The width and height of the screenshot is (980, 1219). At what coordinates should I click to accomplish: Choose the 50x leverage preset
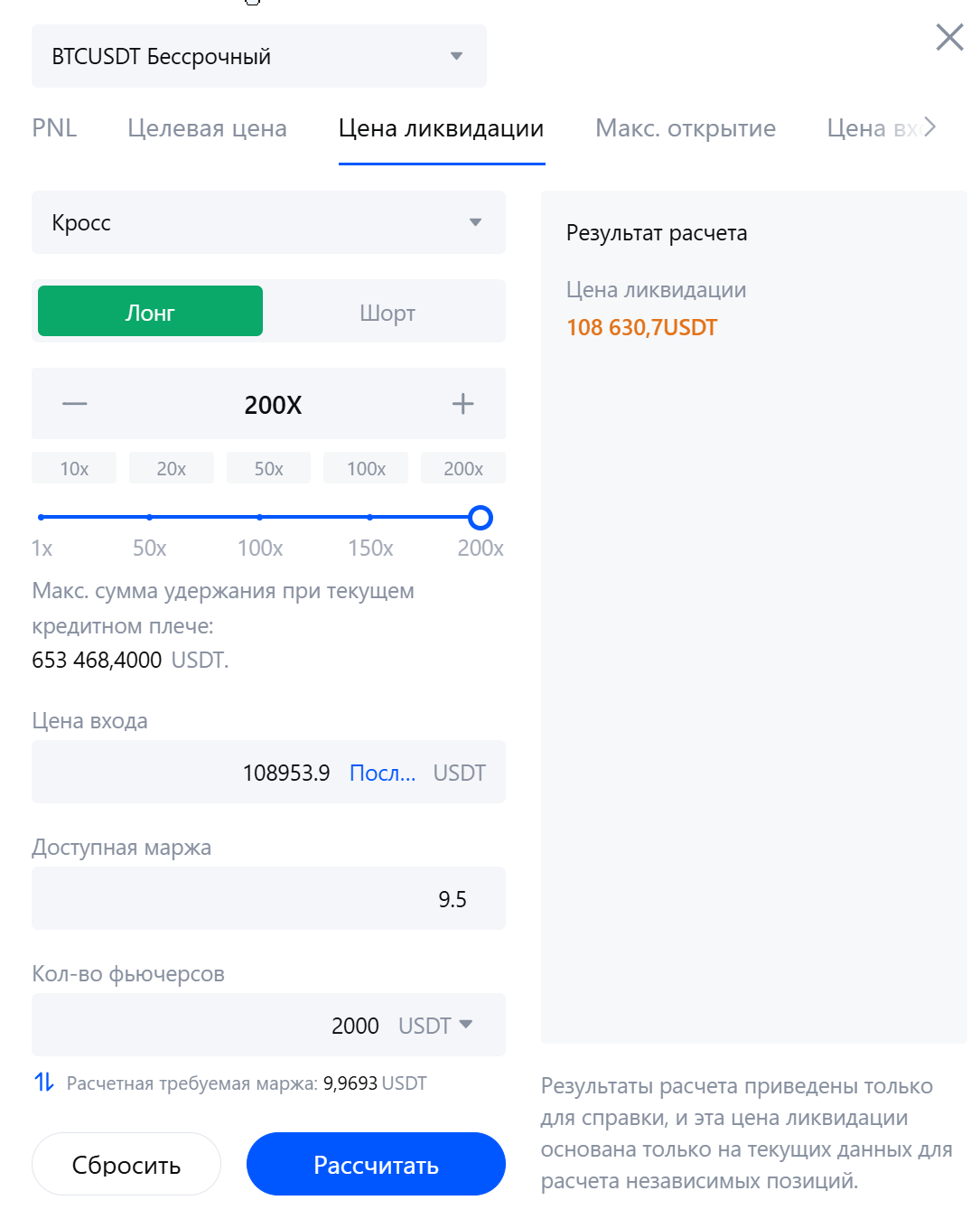click(268, 468)
